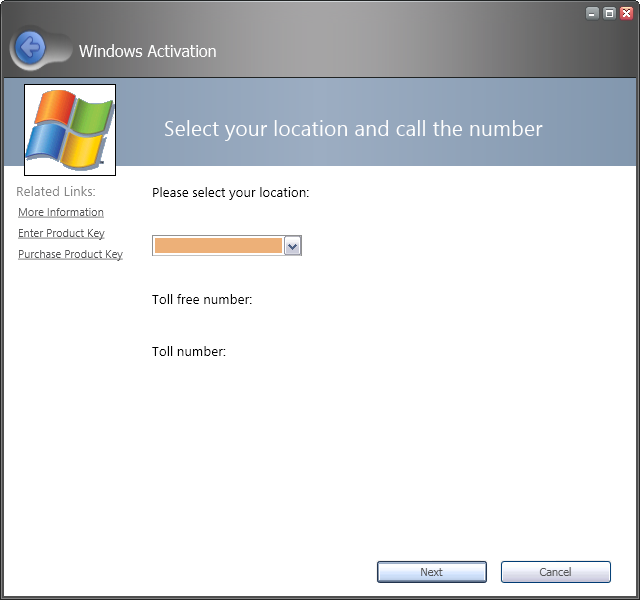Image resolution: width=640 pixels, height=600 pixels.
Task: Click the 'Toll free number:' label
Action: click(x=202, y=300)
